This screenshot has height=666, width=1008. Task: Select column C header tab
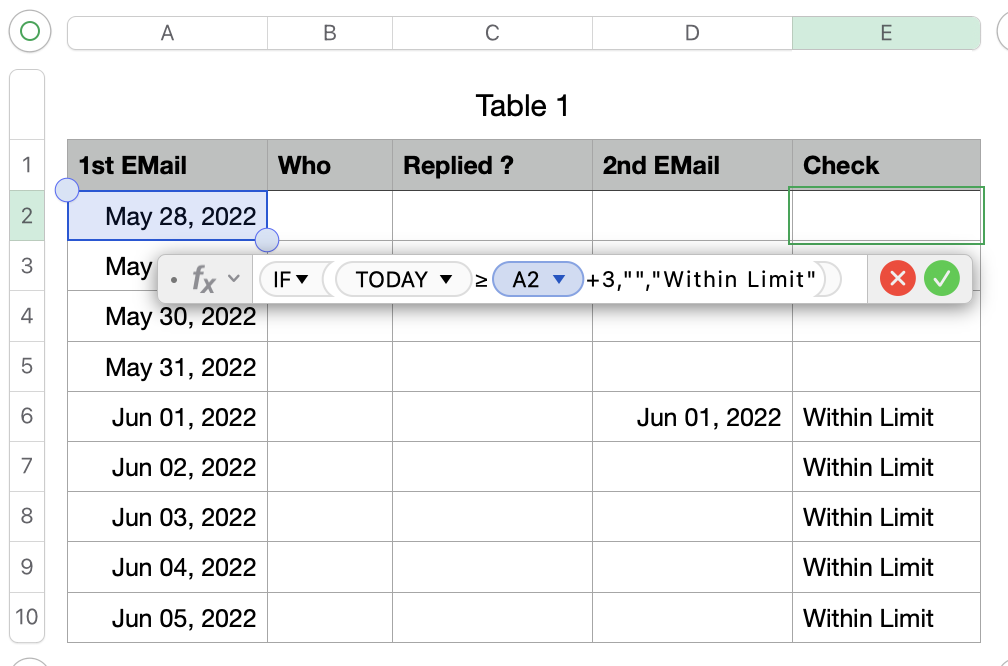point(492,33)
